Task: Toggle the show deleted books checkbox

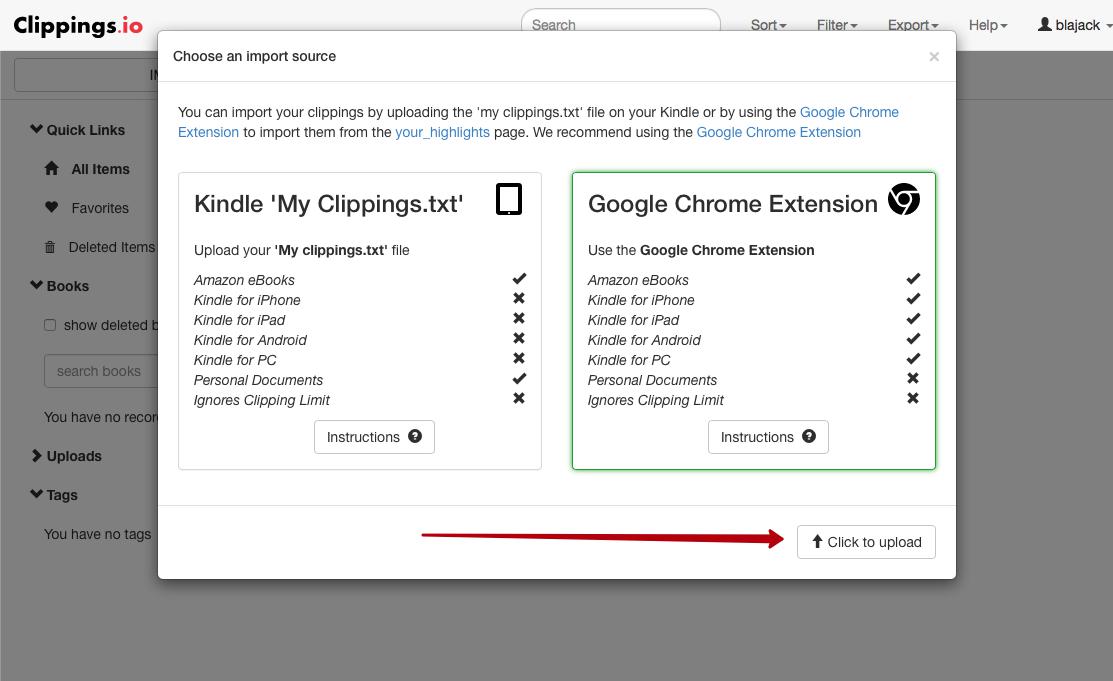Action: (50, 325)
